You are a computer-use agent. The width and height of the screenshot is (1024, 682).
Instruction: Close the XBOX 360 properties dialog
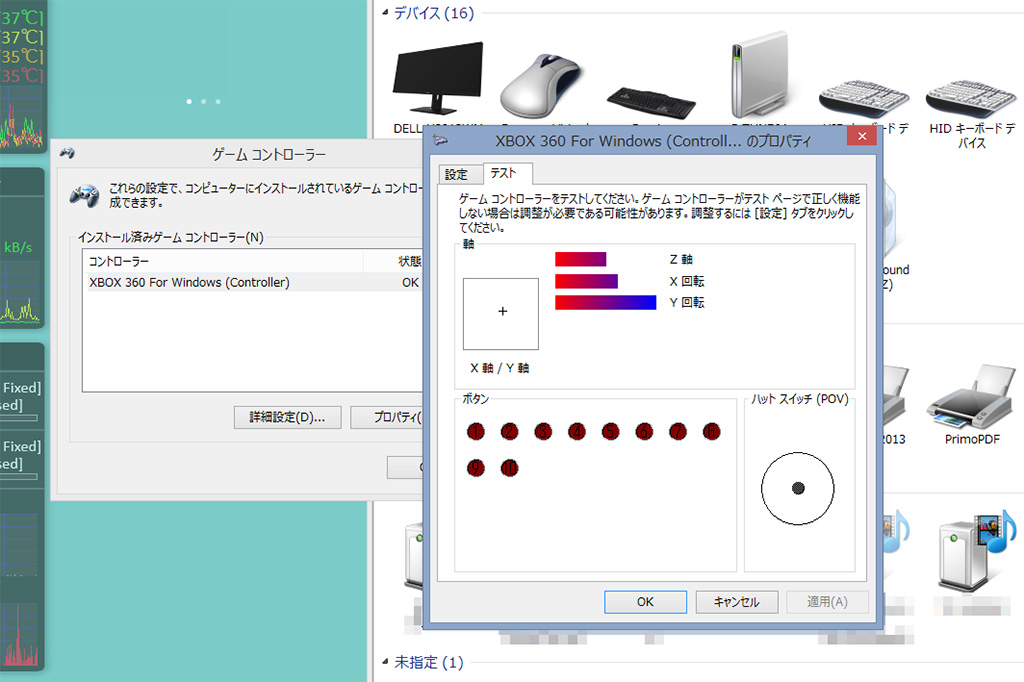pyautogui.click(x=862, y=136)
